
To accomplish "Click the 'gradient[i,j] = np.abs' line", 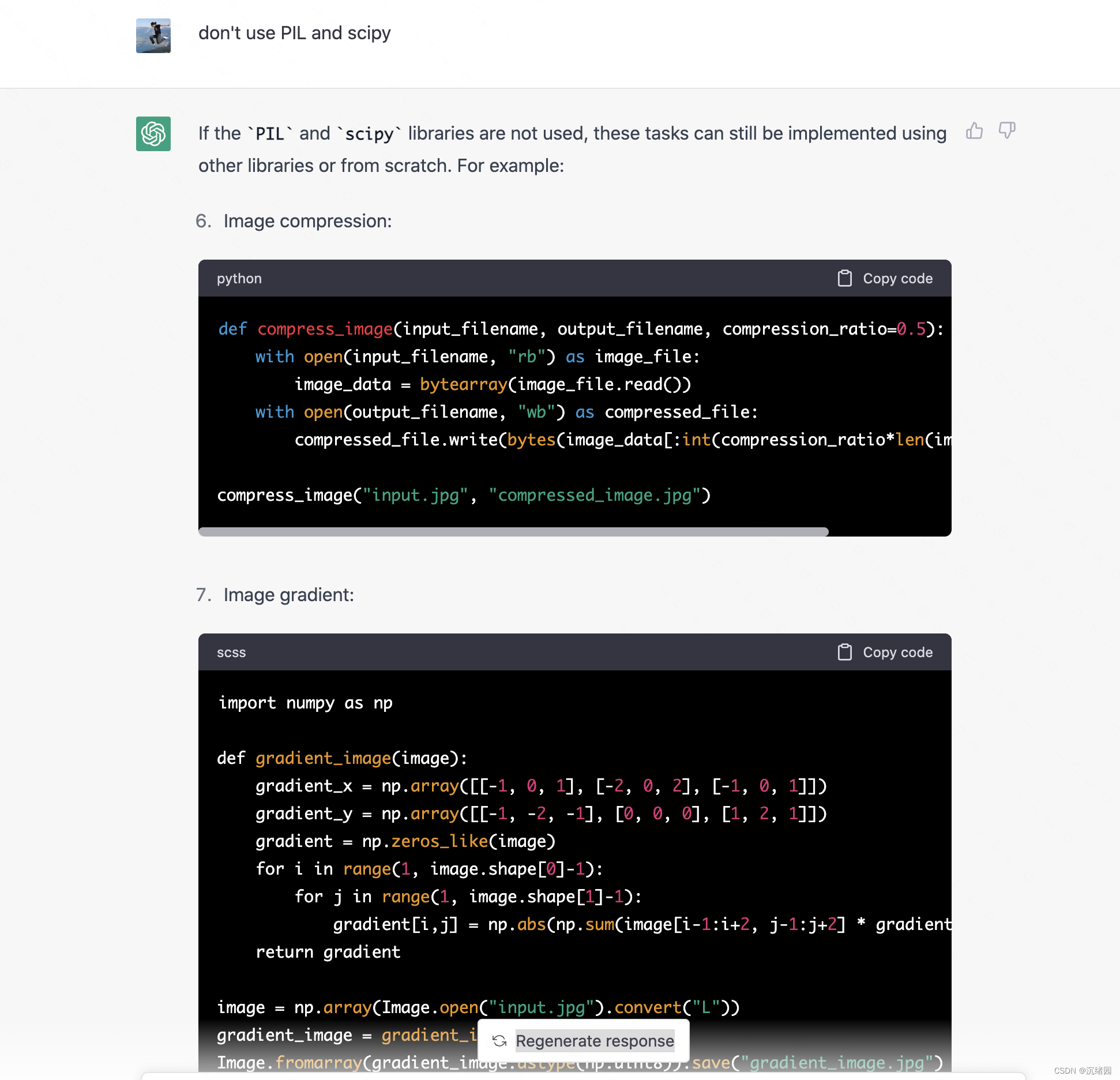I will (x=642, y=924).
